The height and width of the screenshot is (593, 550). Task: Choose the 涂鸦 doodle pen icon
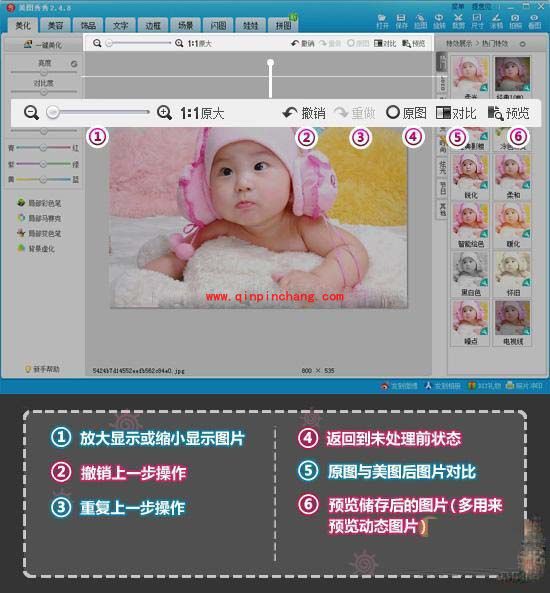(497, 22)
